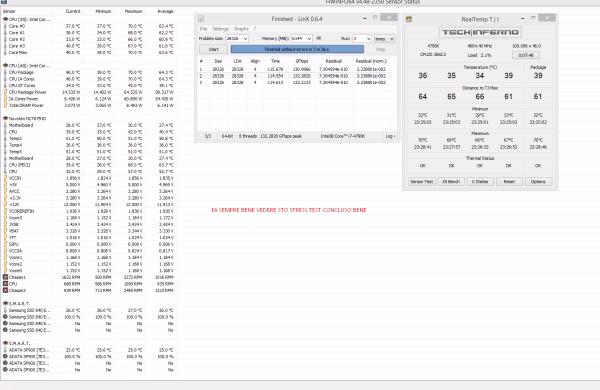Expand the Log panel in LinX status bar
This screenshot has height=390, width=600.
coord(390,136)
